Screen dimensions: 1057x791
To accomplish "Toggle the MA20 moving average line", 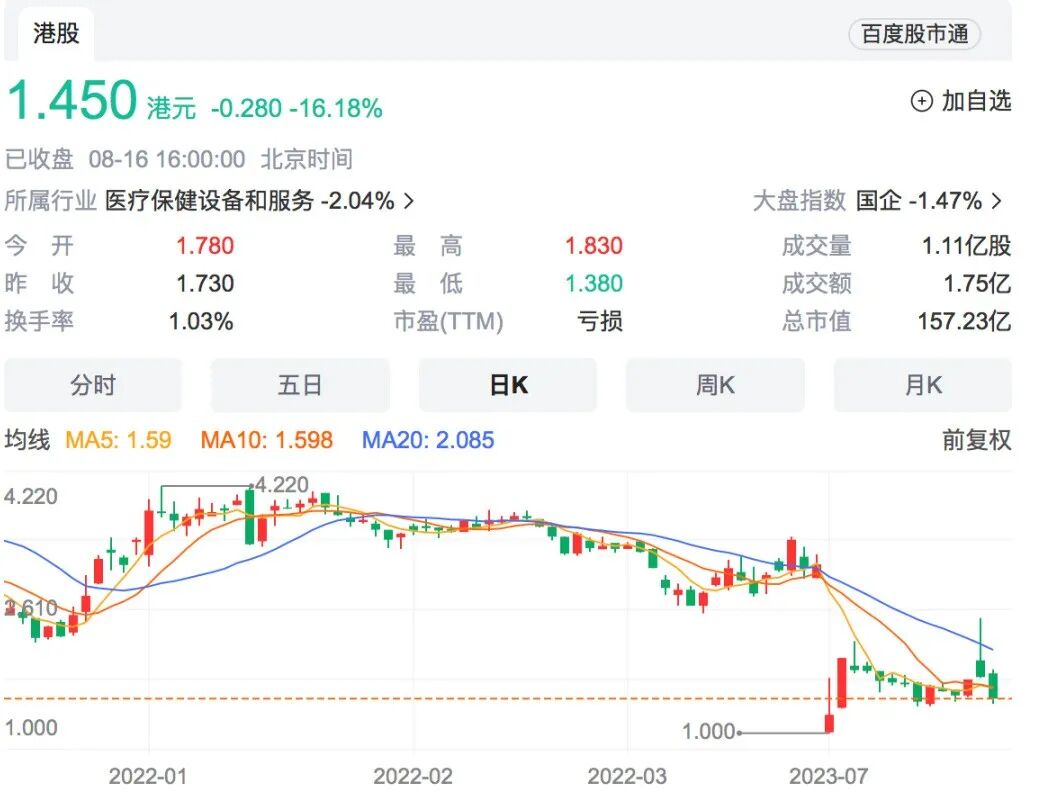I will pyautogui.click(x=427, y=439).
